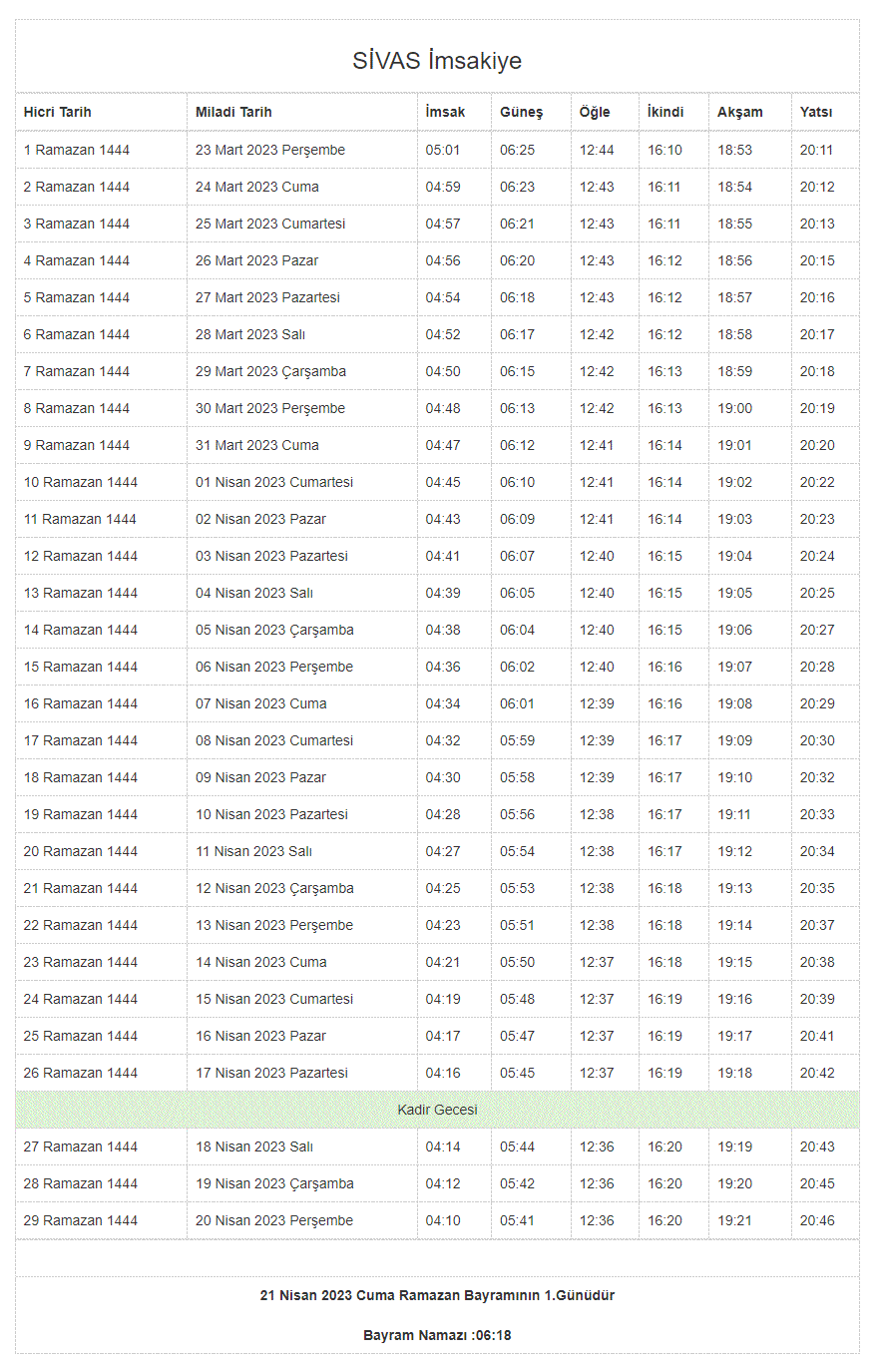Select the Güneş column header
This screenshot has height=1372, width=882.
click(521, 112)
